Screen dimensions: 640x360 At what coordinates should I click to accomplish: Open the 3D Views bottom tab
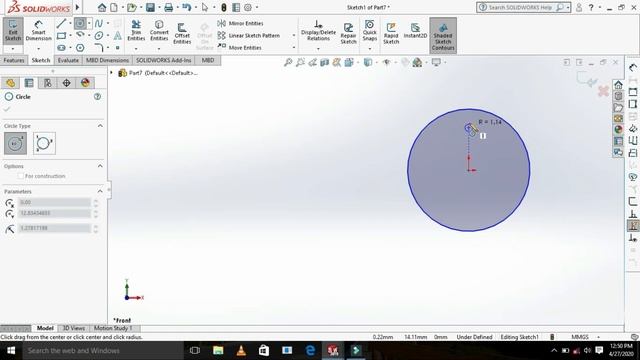click(x=73, y=328)
